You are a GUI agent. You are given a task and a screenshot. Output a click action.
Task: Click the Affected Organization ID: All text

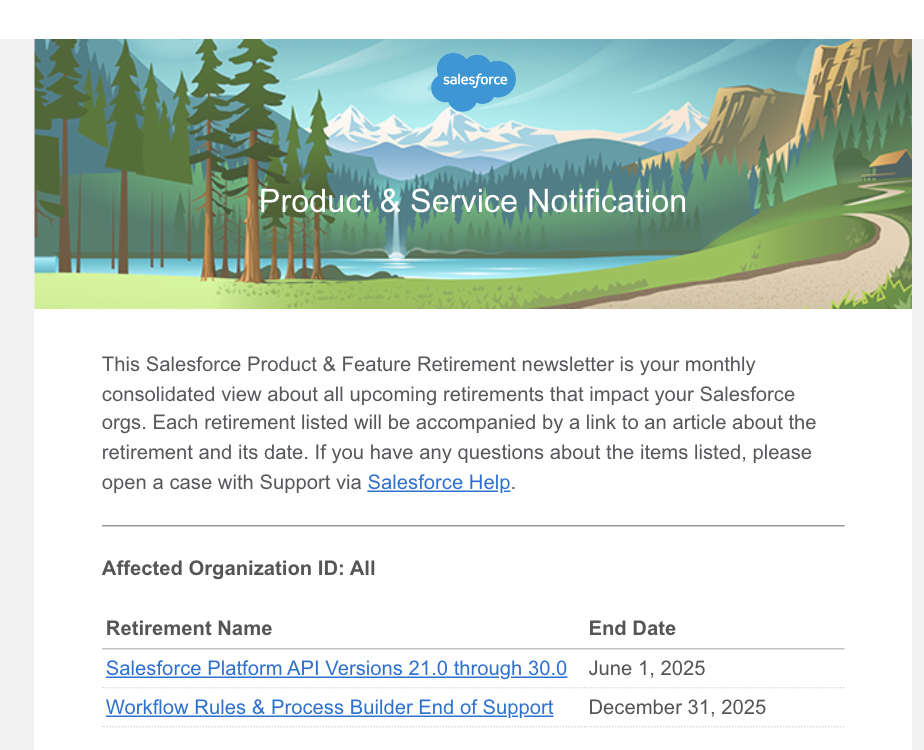click(238, 568)
